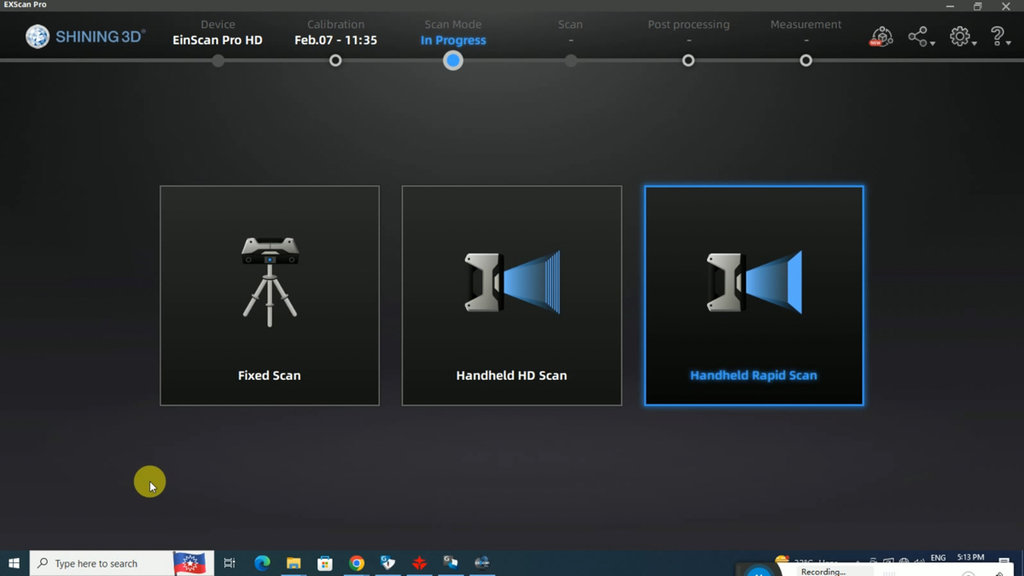The image size is (1024, 576).
Task: Choose the Handheld HD Scan mode
Action: (x=511, y=295)
